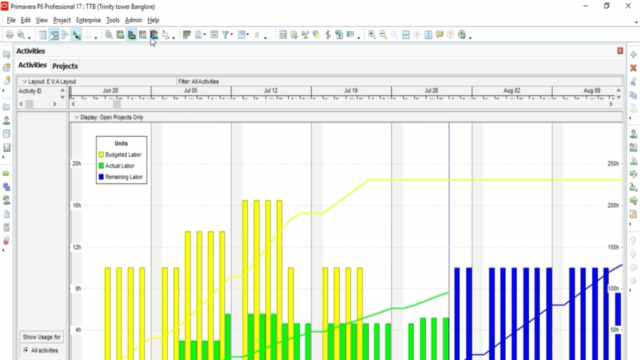Screen dimensions: 640x360
Task: Click the yellow speech bubble toolbar icon
Action: pos(439,35)
